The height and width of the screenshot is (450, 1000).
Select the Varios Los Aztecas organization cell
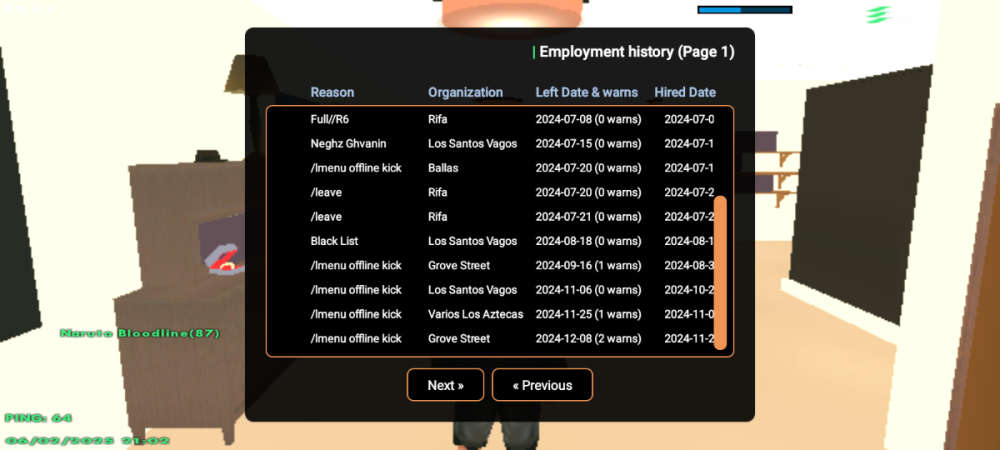pos(476,314)
